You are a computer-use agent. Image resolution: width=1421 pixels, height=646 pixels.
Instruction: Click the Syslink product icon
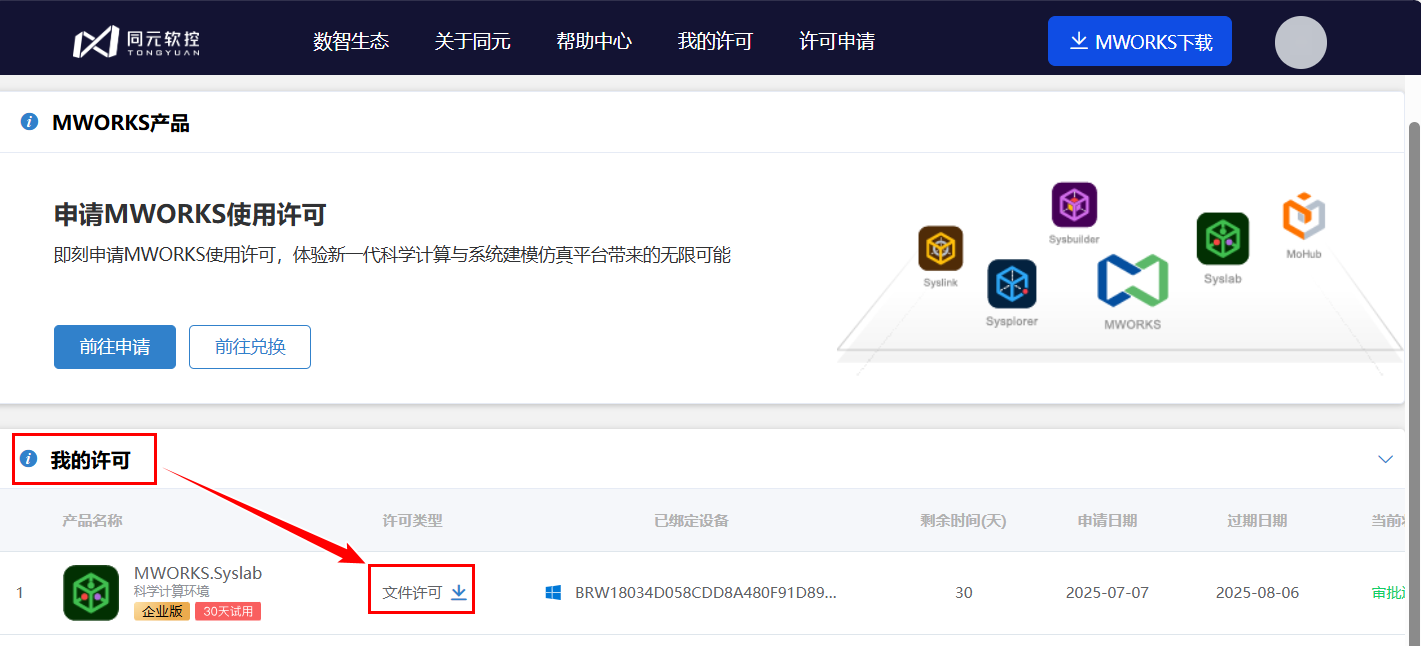(940, 249)
